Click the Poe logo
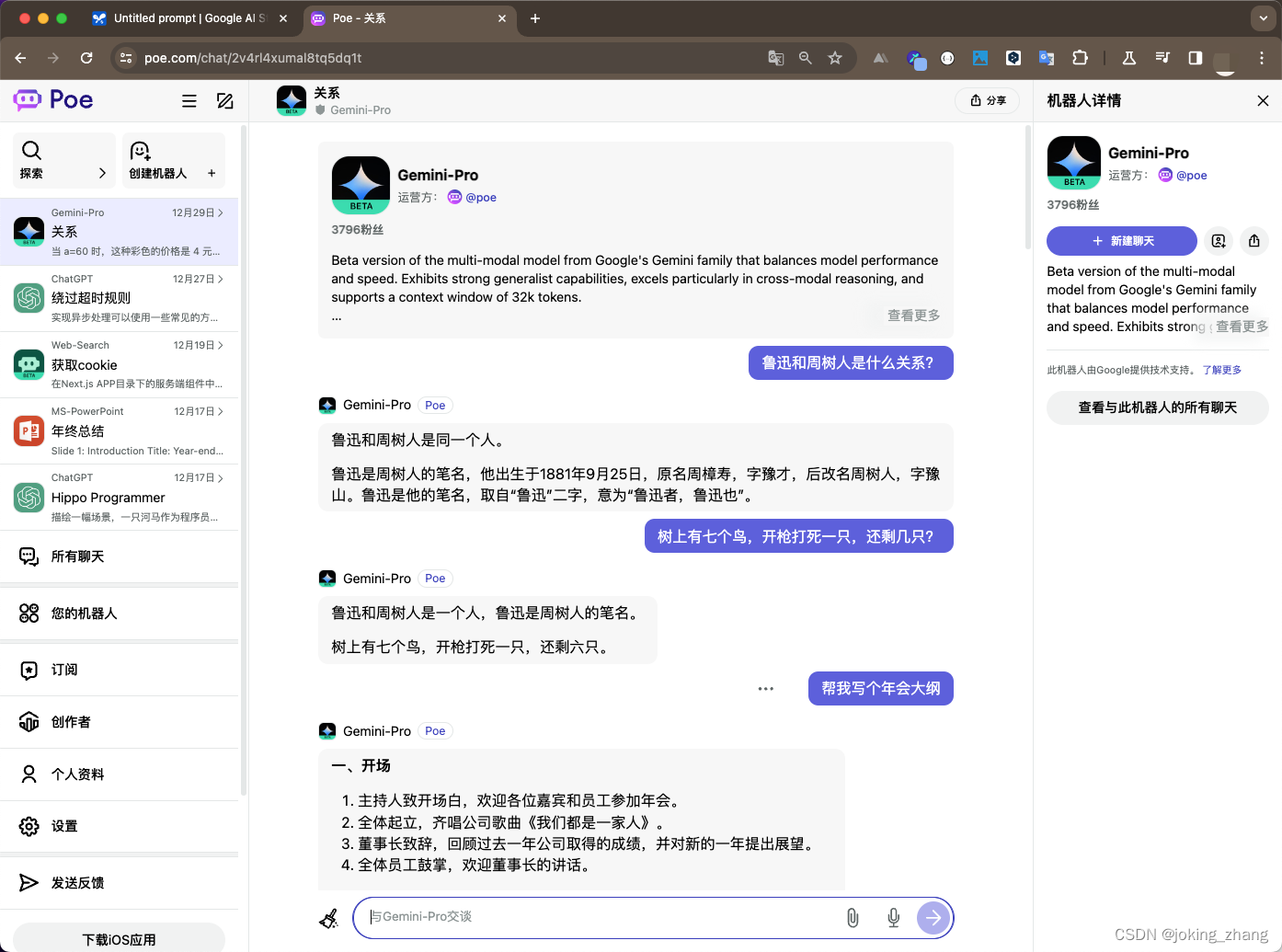1282x952 pixels. point(53,99)
